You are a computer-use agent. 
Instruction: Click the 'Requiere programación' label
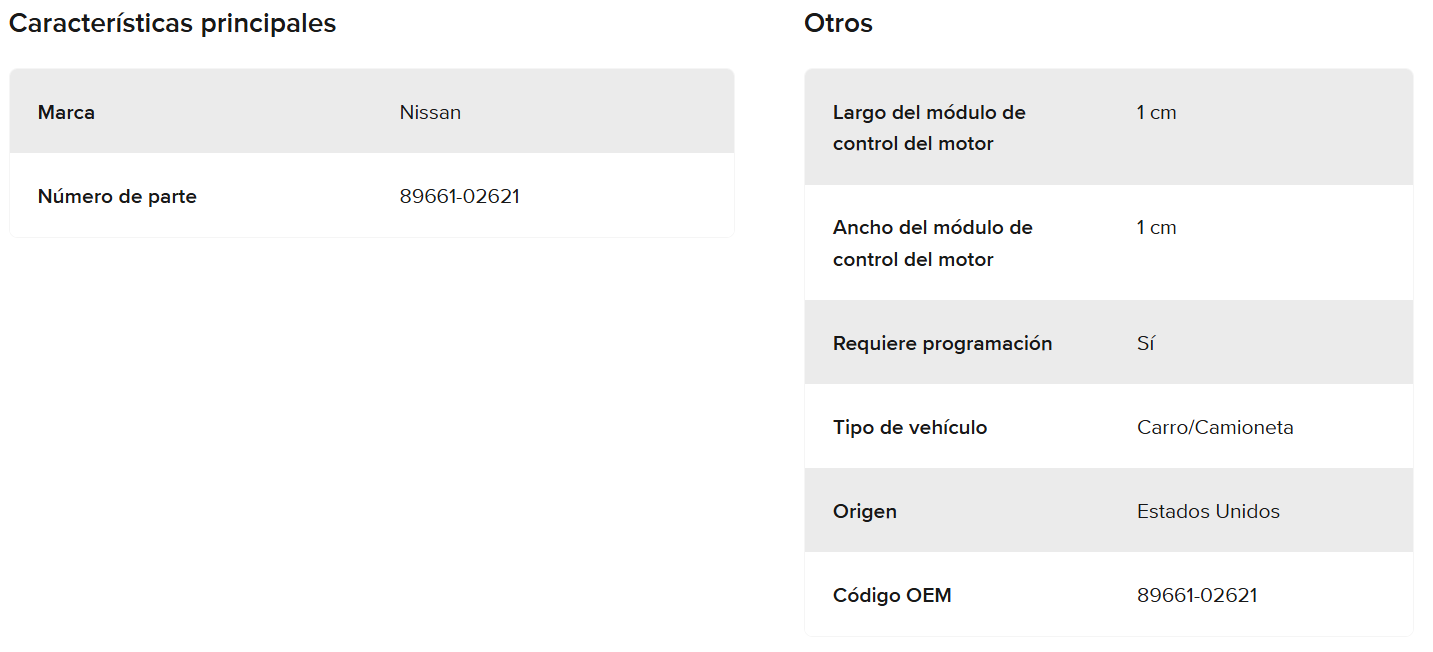[942, 343]
